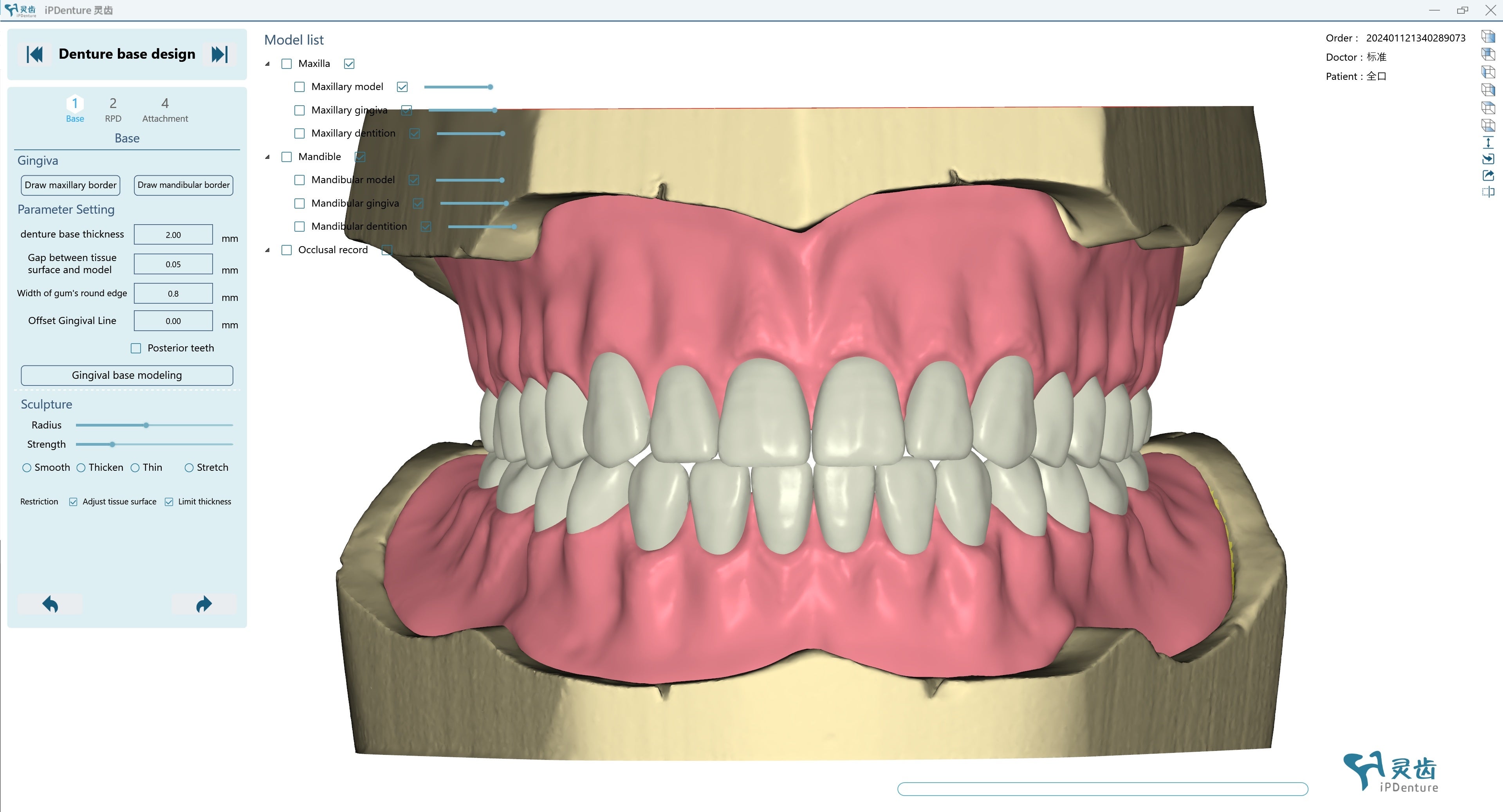Click the Sculpture Radius slider
The image size is (1503, 812).
tap(146, 425)
